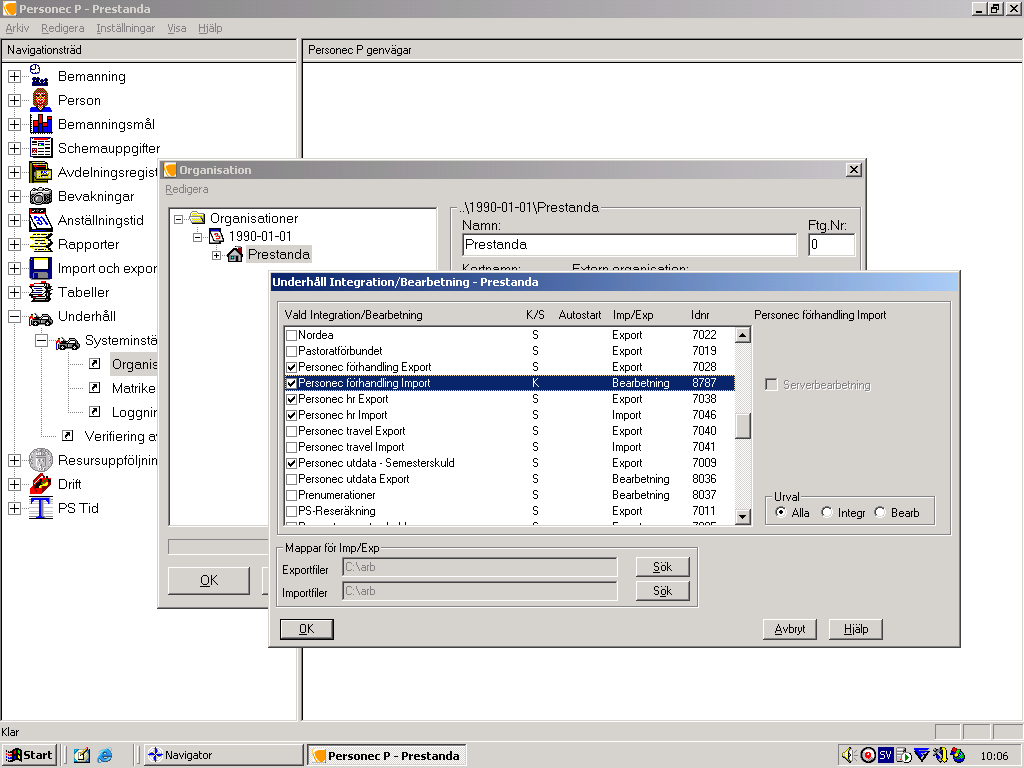Confirm Underhåll Integration dialog with OK
Image resolution: width=1024 pixels, height=768 pixels.
pyautogui.click(x=306, y=629)
